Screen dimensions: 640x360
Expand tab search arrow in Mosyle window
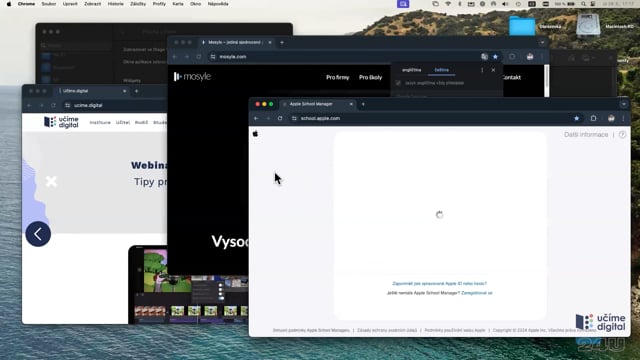(x=542, y=42)
